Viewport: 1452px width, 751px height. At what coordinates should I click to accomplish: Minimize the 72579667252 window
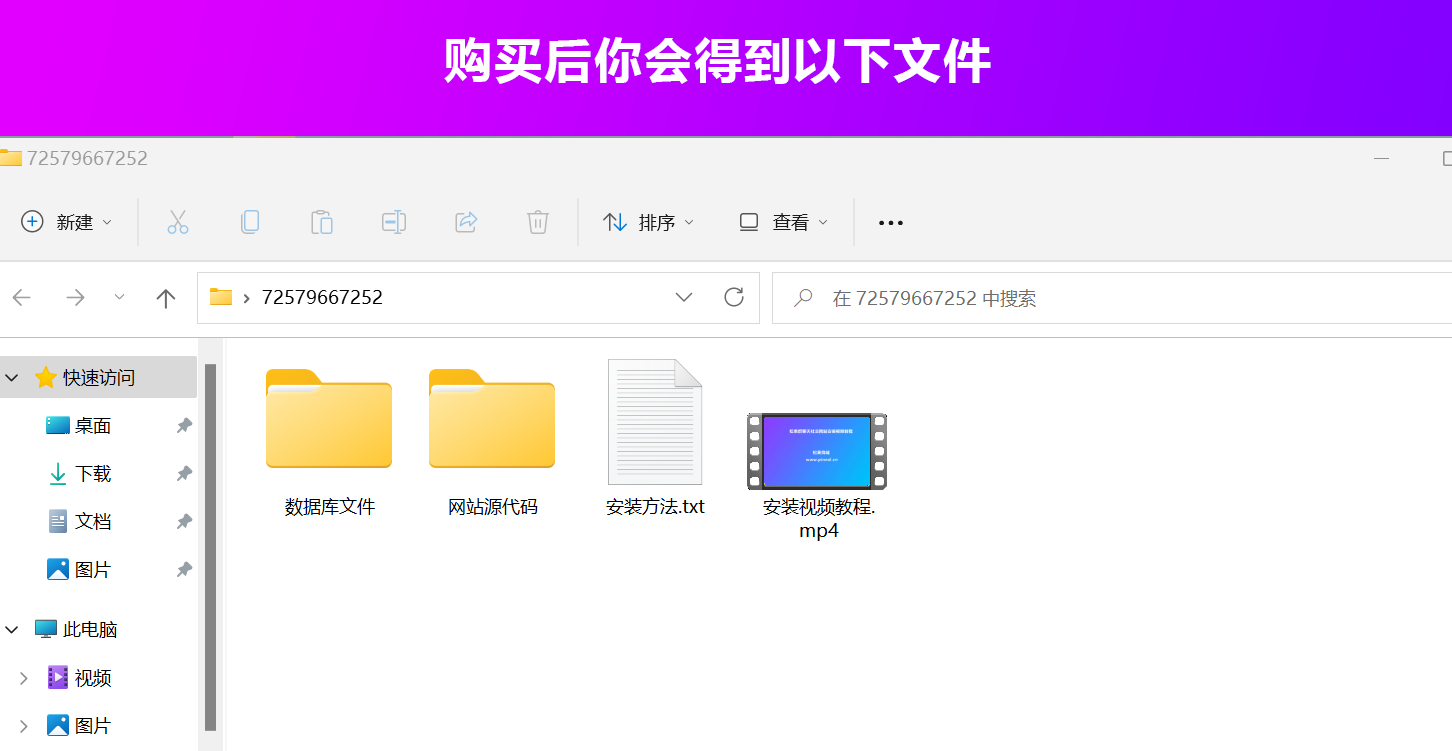pyautogui.click(x=1381, y=158)
